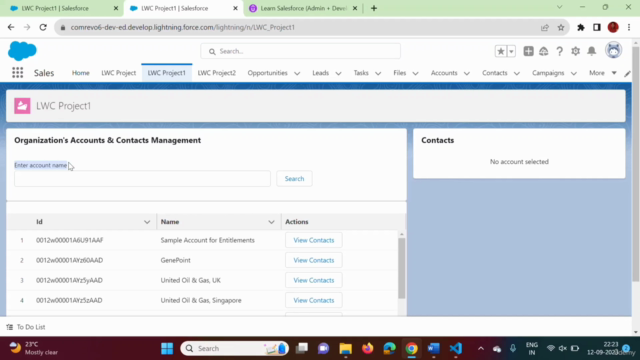The height and width of the screenshot is (360, 640).
Task: Expand the favorites list dropdown arrow
Action: [x=511, y=51]
